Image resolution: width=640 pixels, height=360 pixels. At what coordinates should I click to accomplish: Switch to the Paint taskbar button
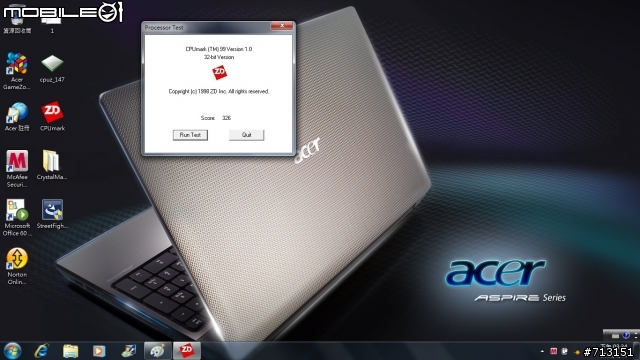158,351
